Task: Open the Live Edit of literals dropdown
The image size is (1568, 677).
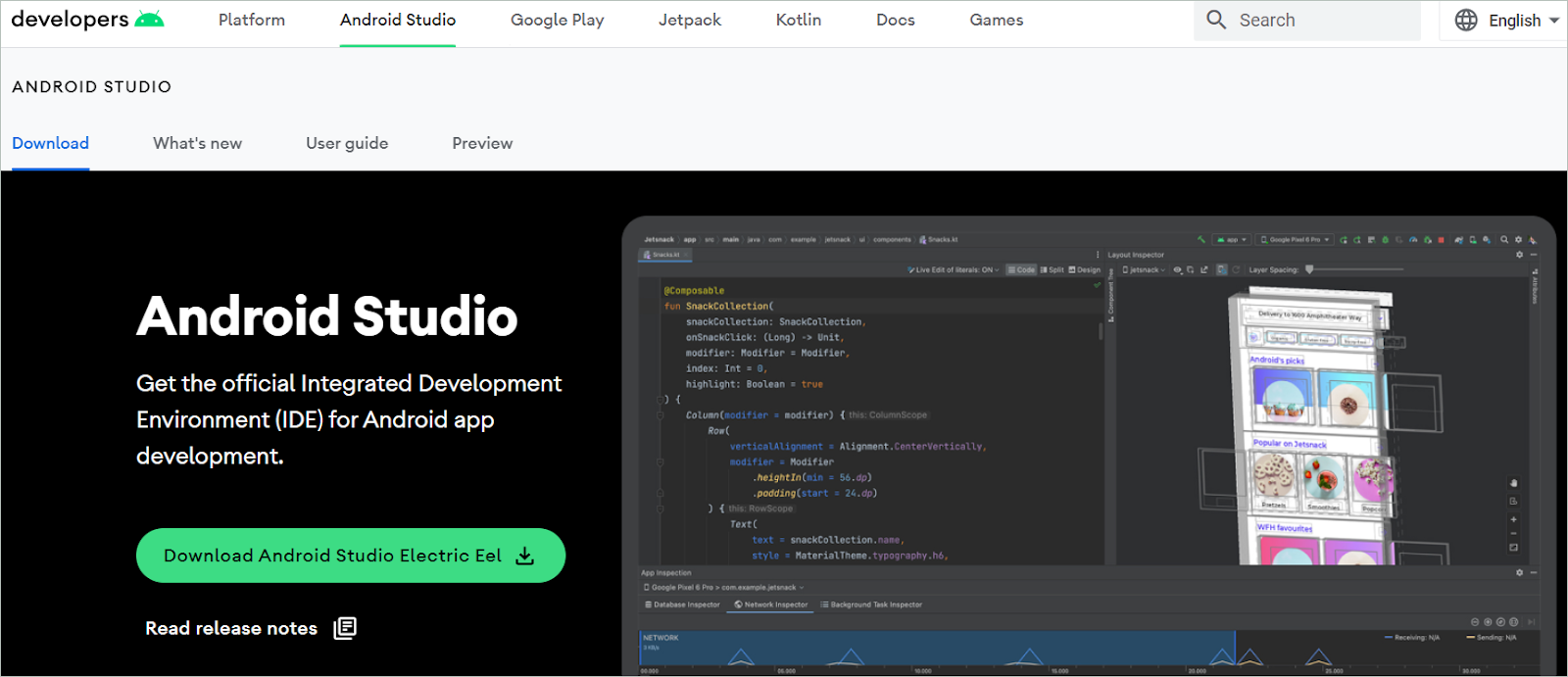Action: [x=954, y=269]
